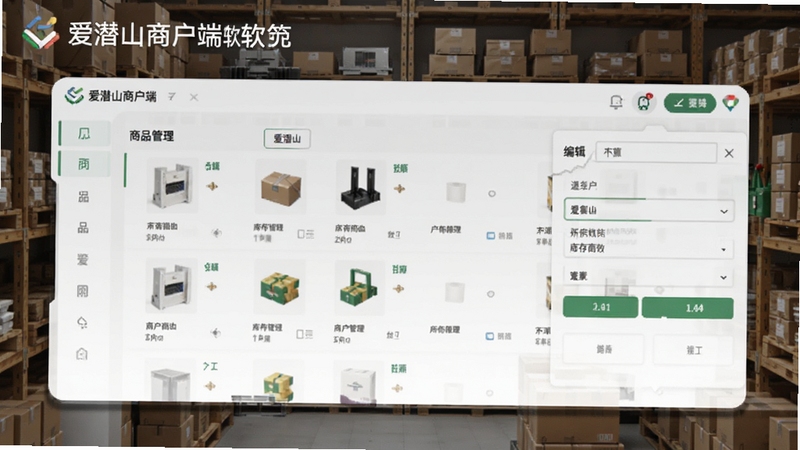Open the lower 品 sidebar item
The height and width of the screenshot is (450, 800).
pos(83,228)
